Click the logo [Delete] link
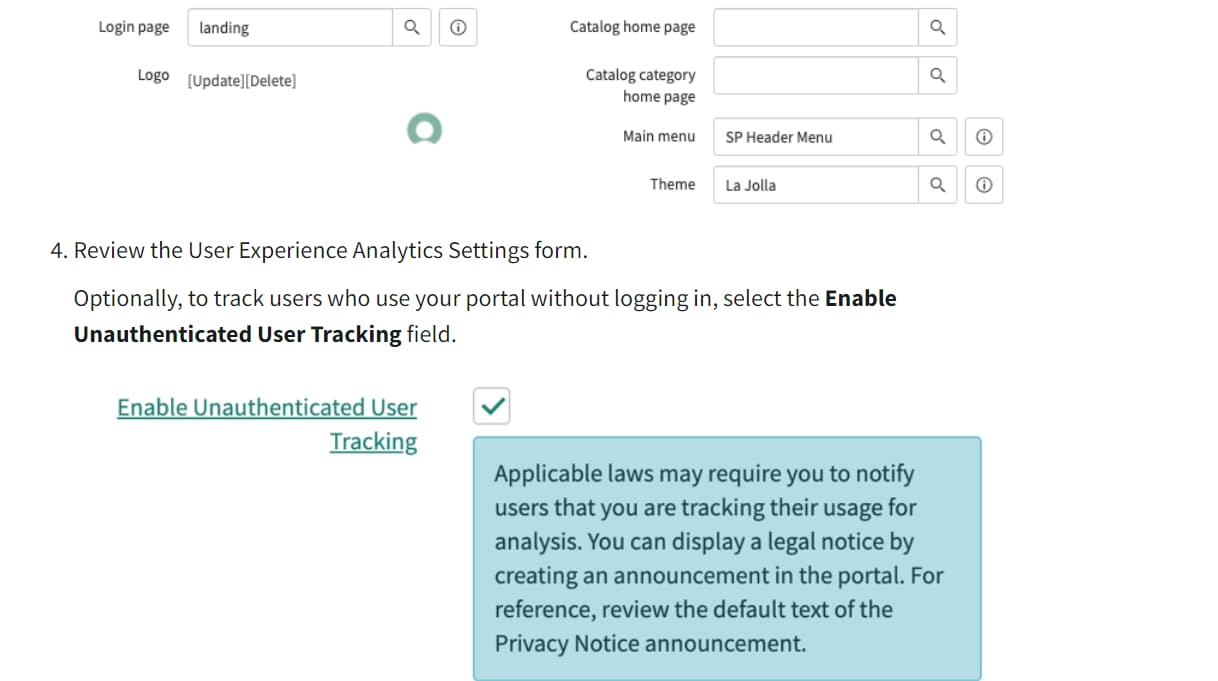1218x681 pixels. 270,81
